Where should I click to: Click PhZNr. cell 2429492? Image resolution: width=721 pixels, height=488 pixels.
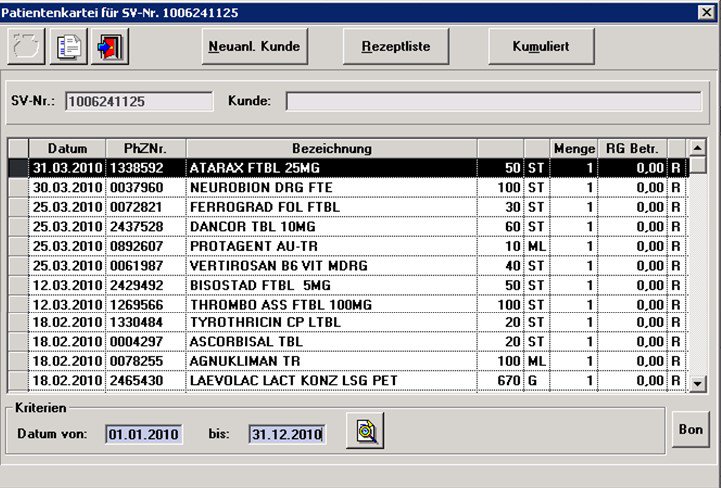[x=146, y=286]
